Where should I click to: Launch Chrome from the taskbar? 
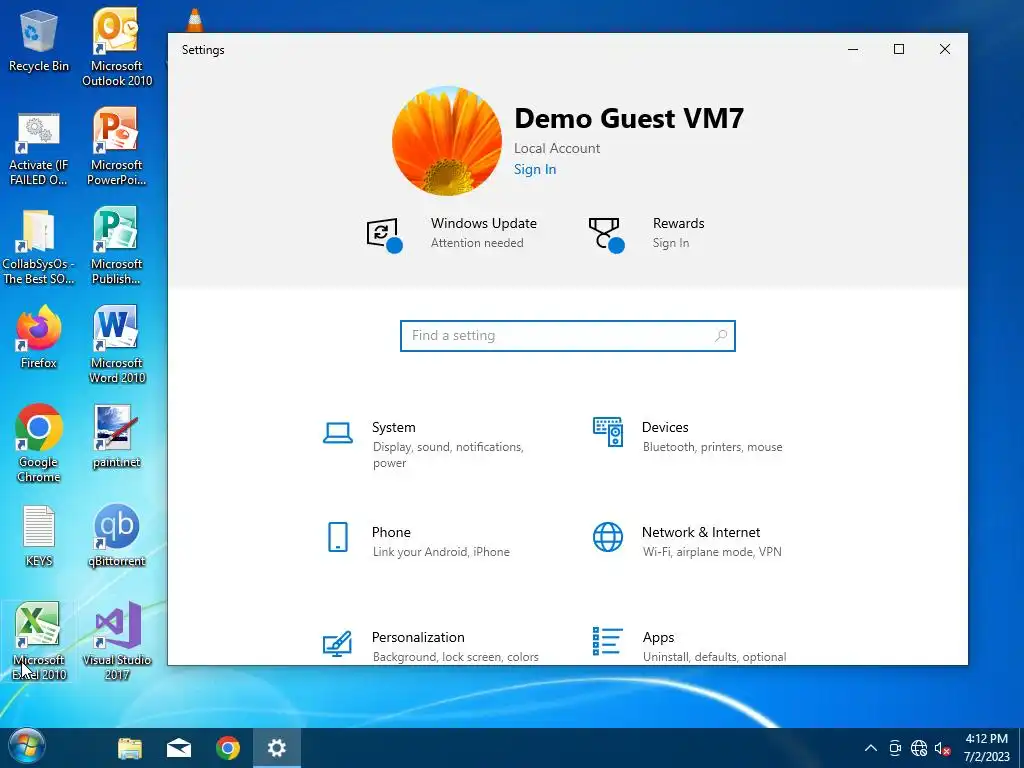tap(228, 748)
